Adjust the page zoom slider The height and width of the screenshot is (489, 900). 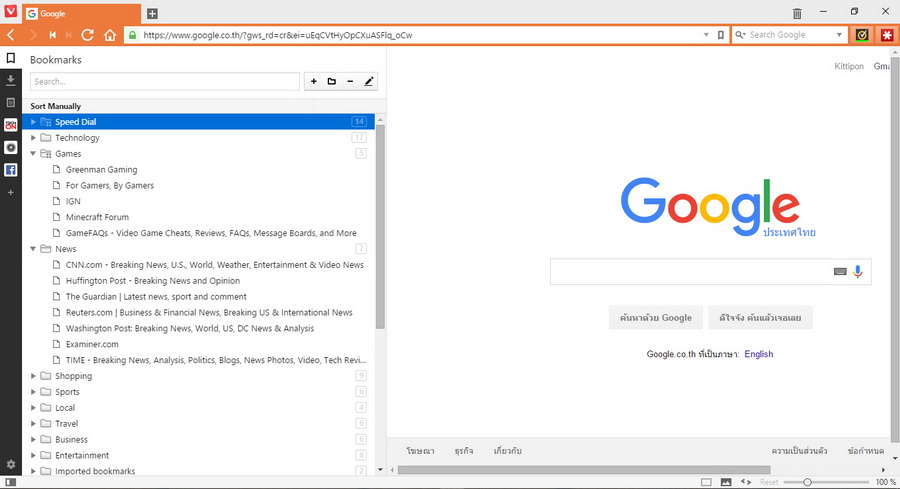(x=808, y=482)
